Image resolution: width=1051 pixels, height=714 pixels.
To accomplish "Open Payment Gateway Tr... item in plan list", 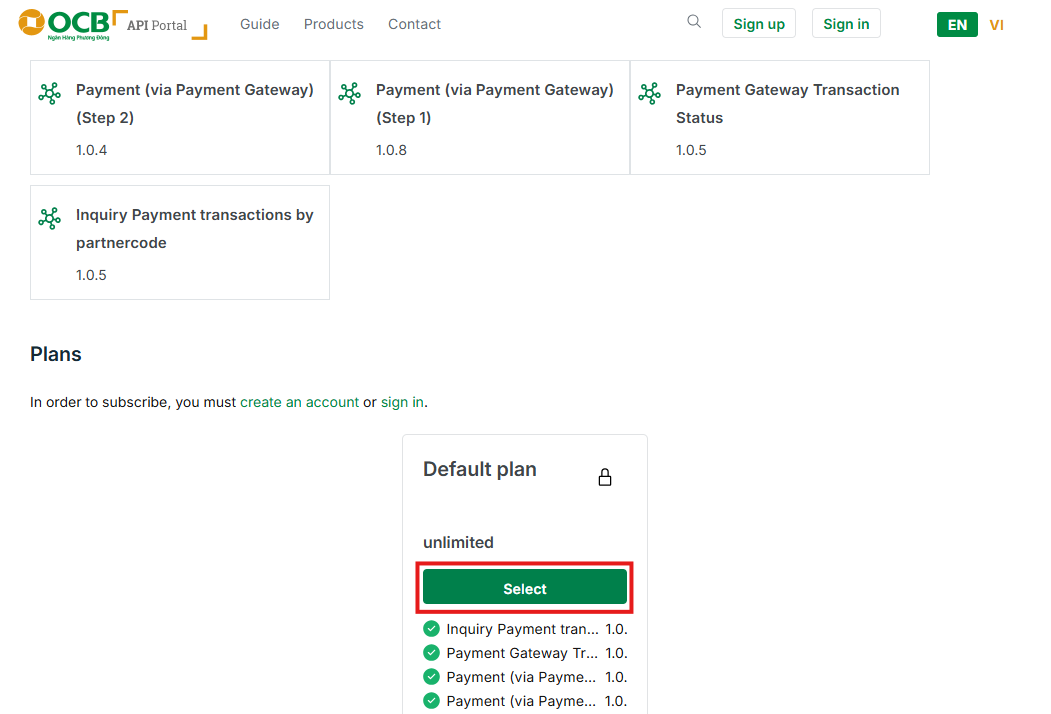I will [x=522, y=653].
